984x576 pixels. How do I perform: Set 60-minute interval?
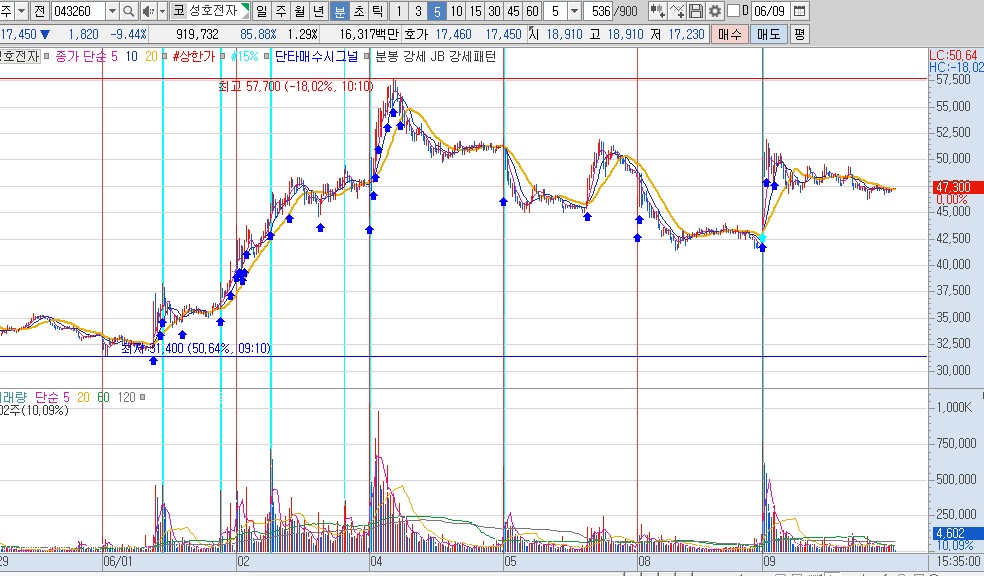pos(532,11)
